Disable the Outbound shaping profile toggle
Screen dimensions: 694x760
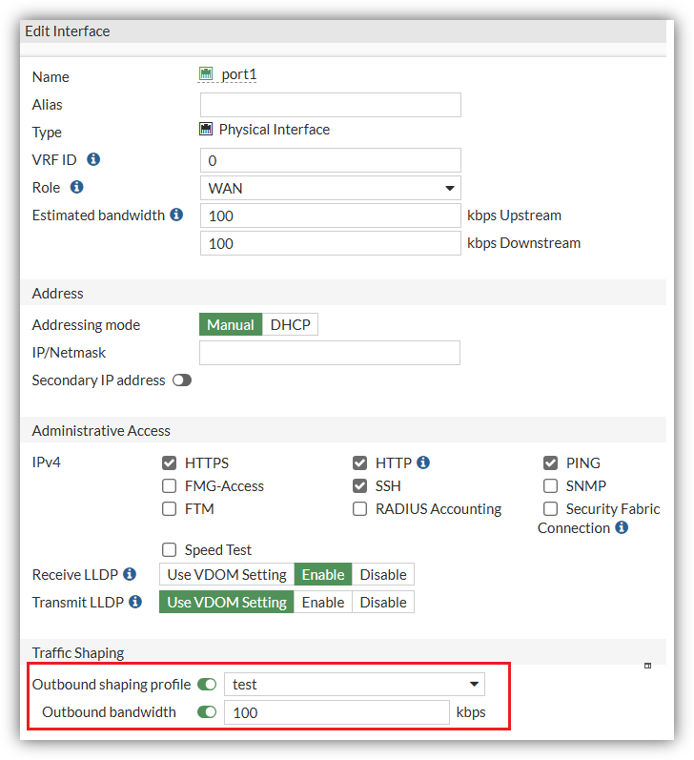coord(207,685)
